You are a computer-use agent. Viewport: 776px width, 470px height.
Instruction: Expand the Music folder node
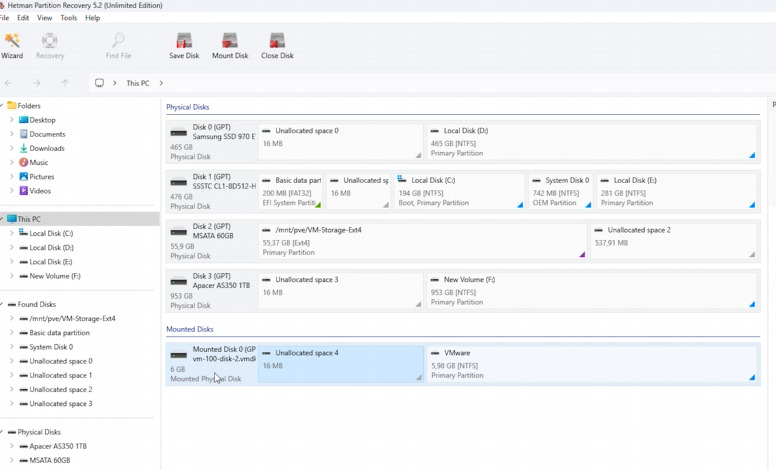click(11, 162)
